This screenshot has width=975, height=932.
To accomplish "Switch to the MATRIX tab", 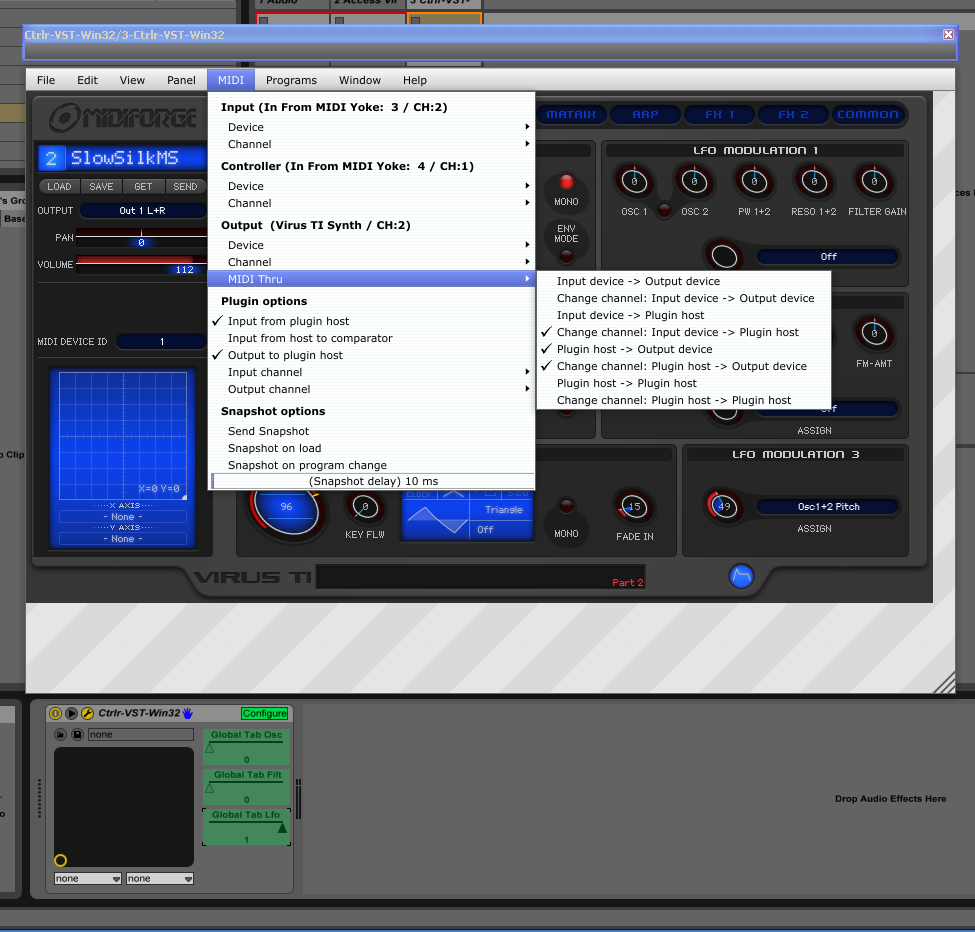I will pyautogui.click(x=571, y=114).
